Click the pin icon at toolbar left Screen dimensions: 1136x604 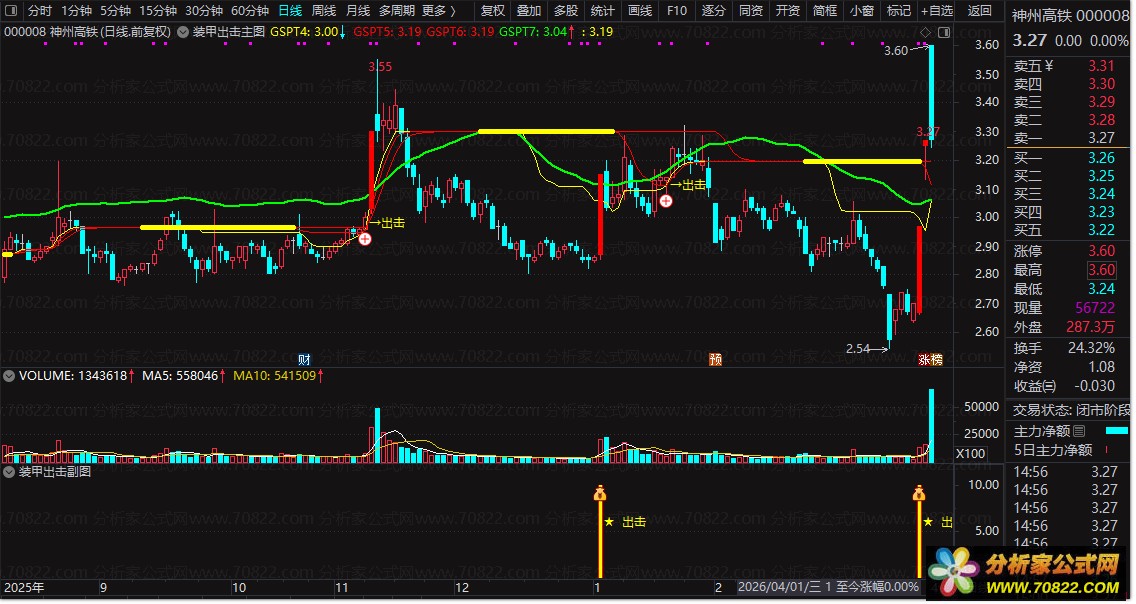click(13, 11)
